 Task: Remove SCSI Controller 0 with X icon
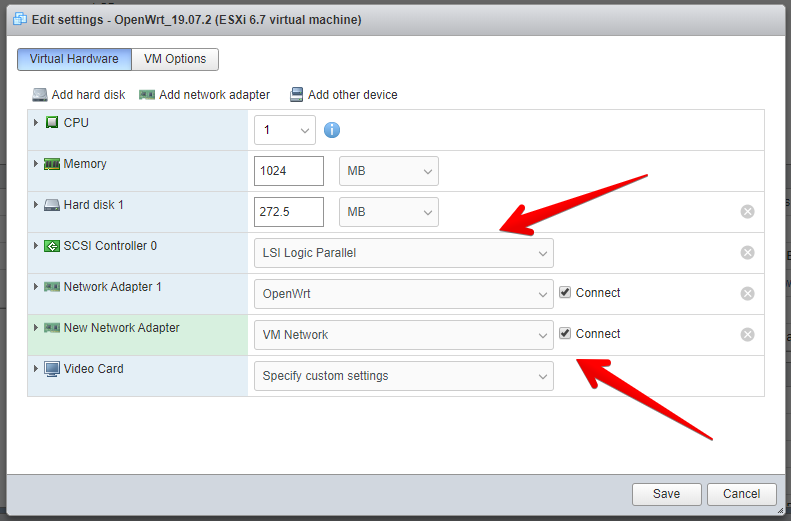tap(747, 253)
